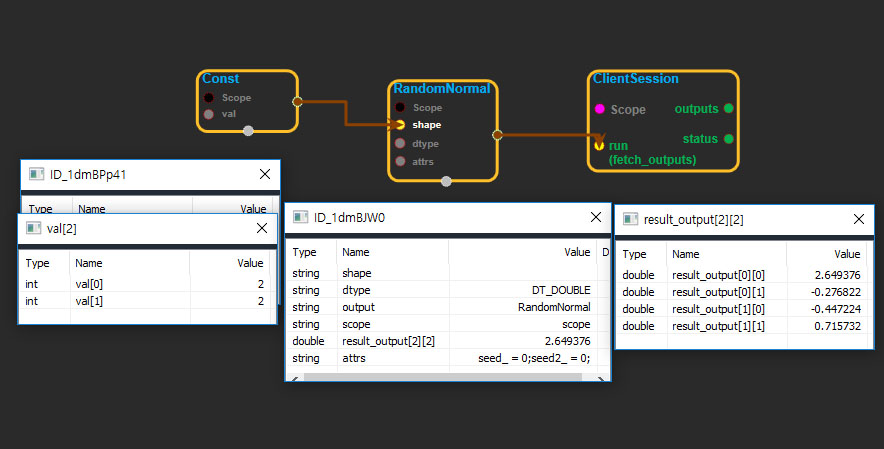This screenshot has width=884, height=449.
Task: Click the RandomNormal shape input port
Action: pyautogui.click(x=400, y=125)
